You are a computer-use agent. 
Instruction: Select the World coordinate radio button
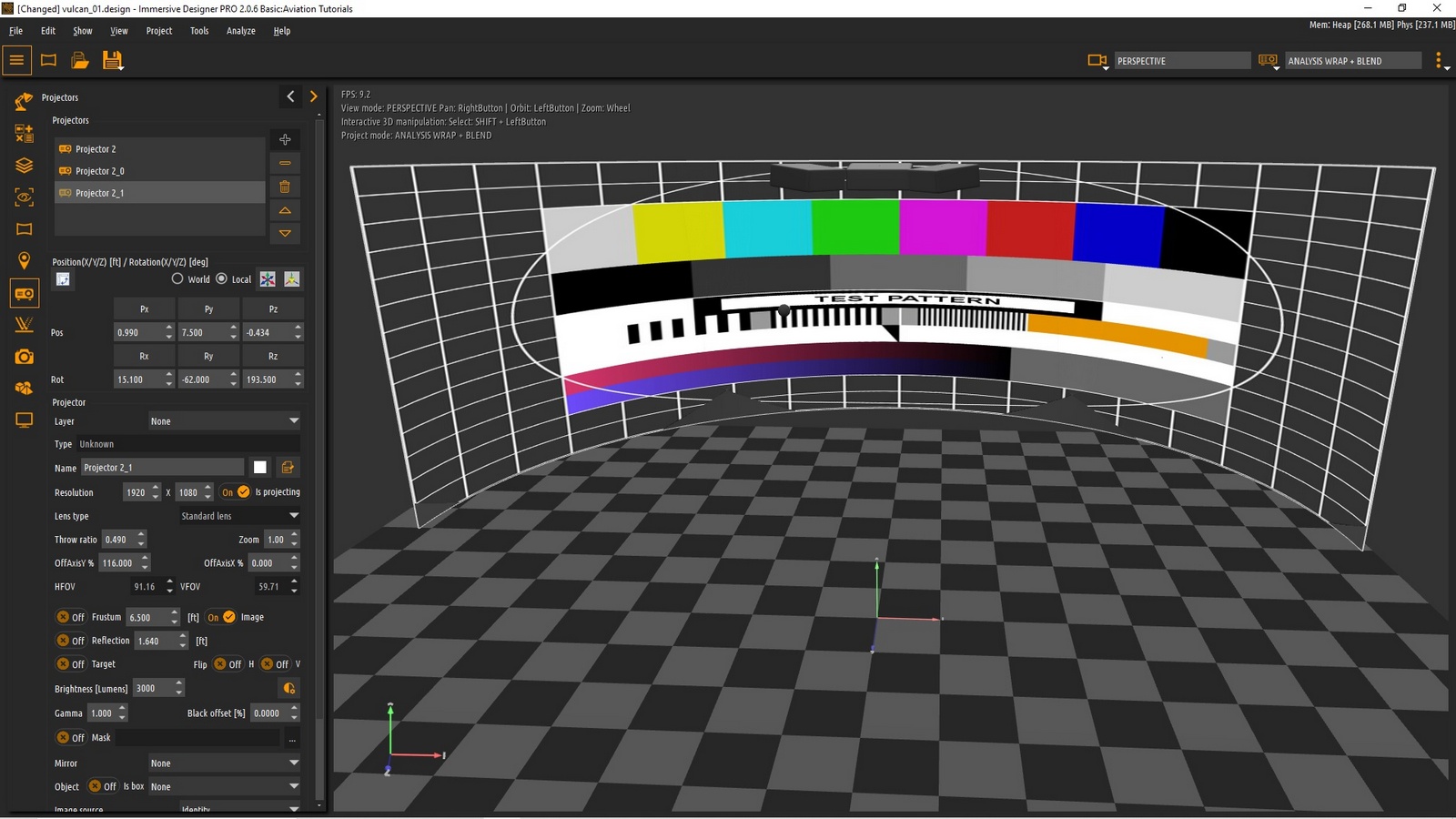click(177, 279)
